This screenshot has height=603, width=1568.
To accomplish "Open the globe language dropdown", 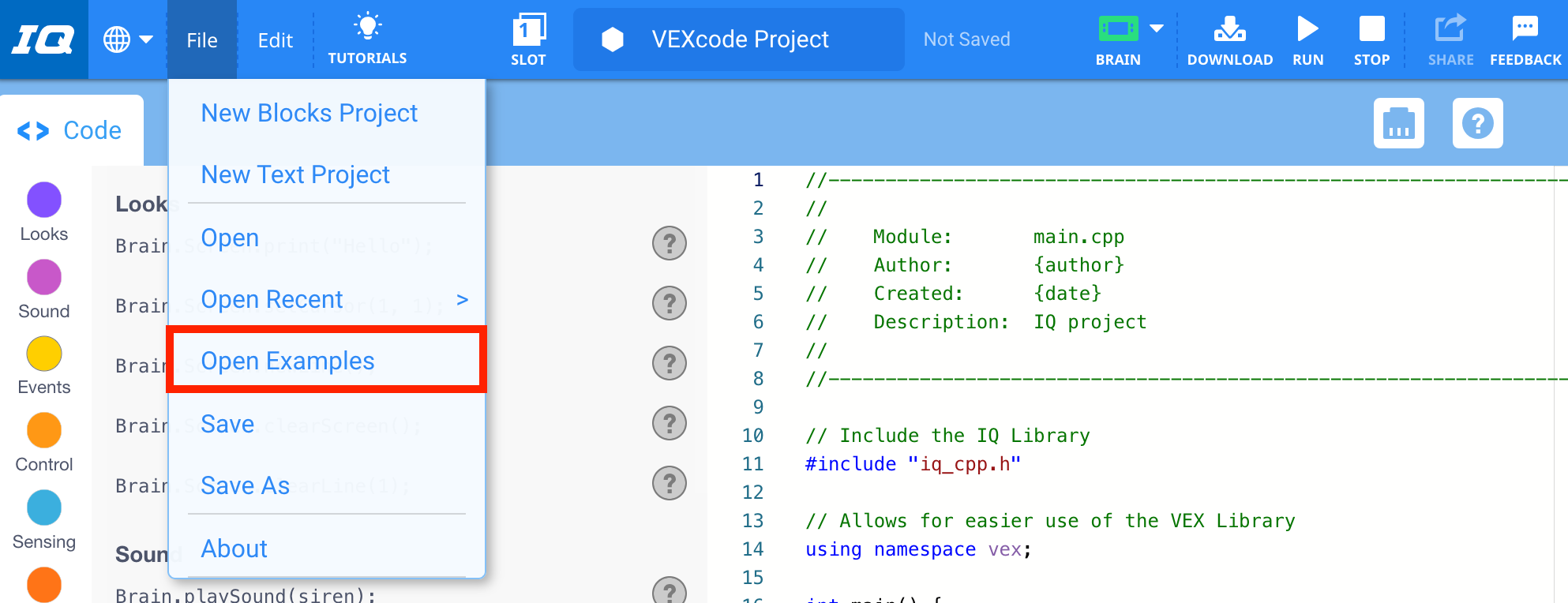I will point(128,39).
